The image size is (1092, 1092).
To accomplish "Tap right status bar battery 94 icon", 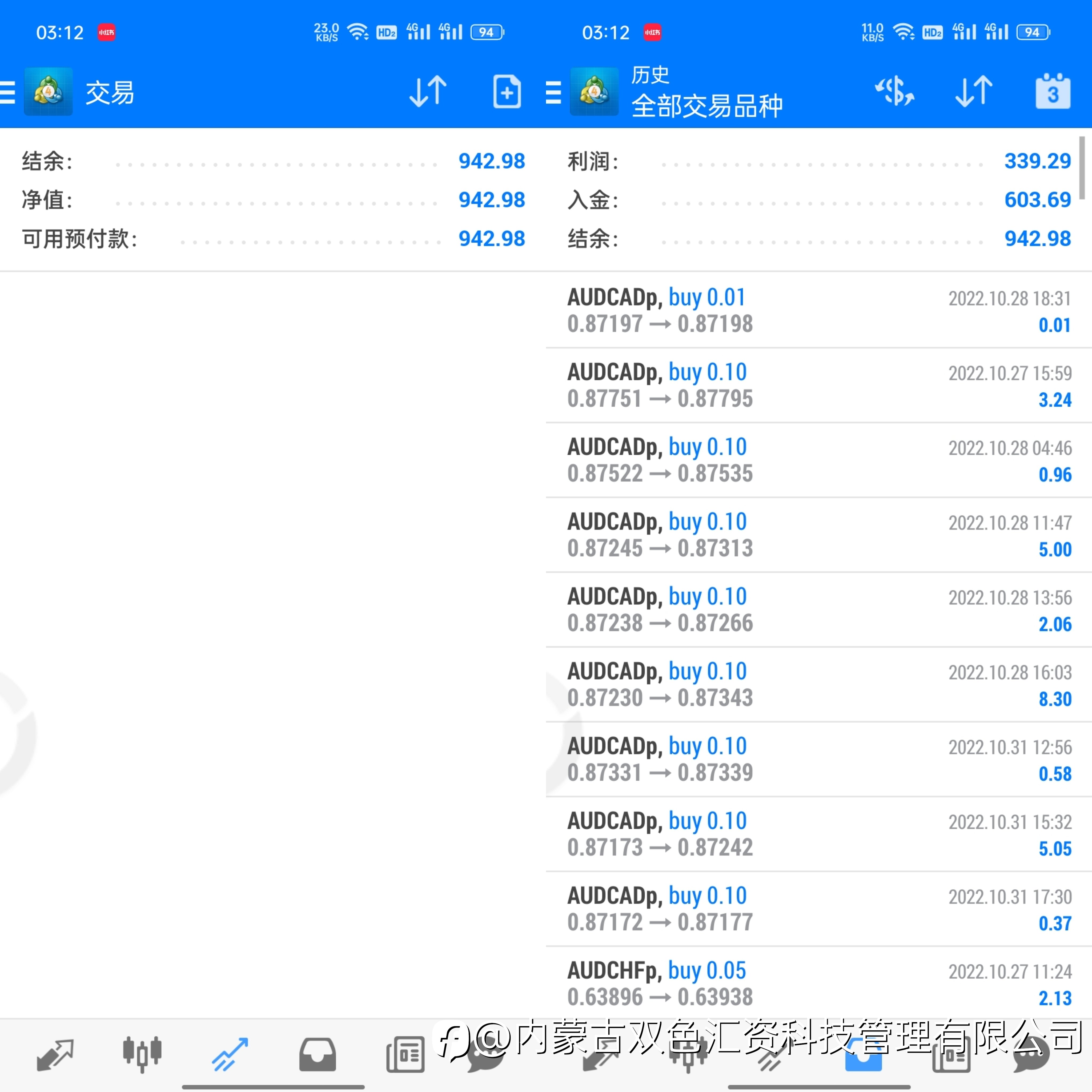I will (x=1033, y=32).
